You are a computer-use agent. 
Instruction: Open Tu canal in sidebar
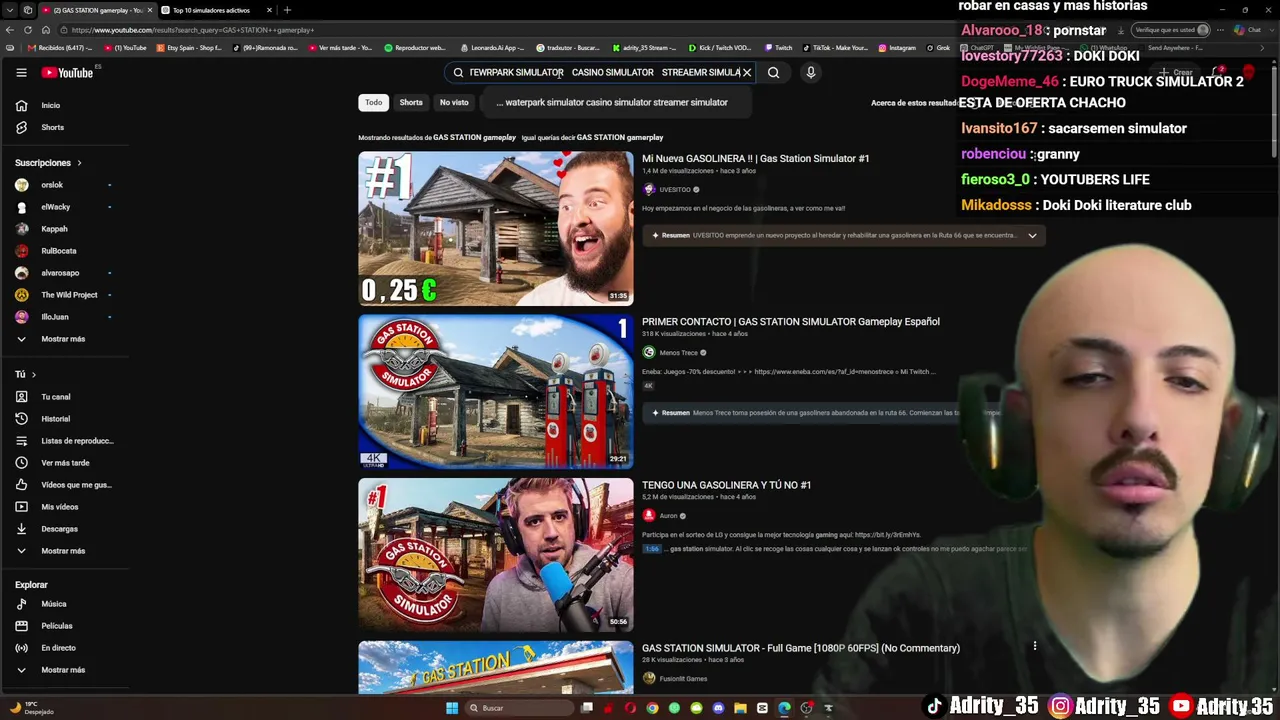point(57,397)
